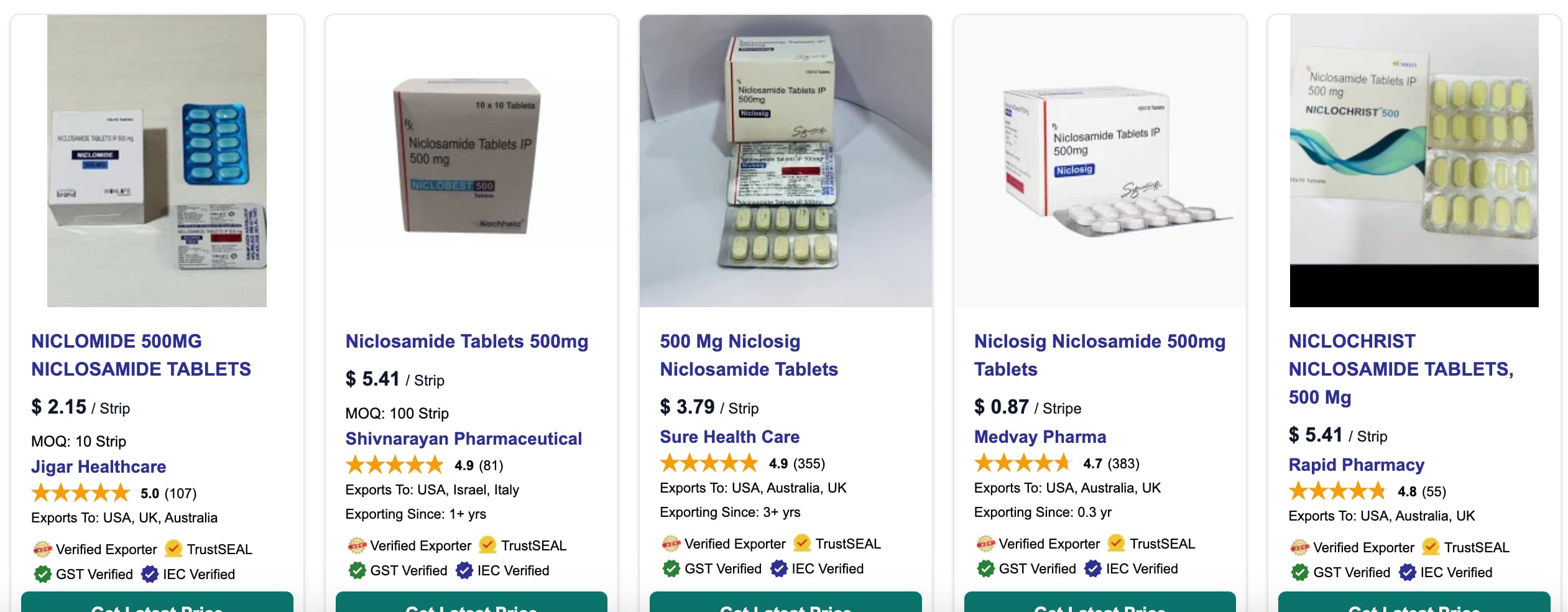Click Verified Exporter badge icon for Jigar Healthcare

coord(42,549)
